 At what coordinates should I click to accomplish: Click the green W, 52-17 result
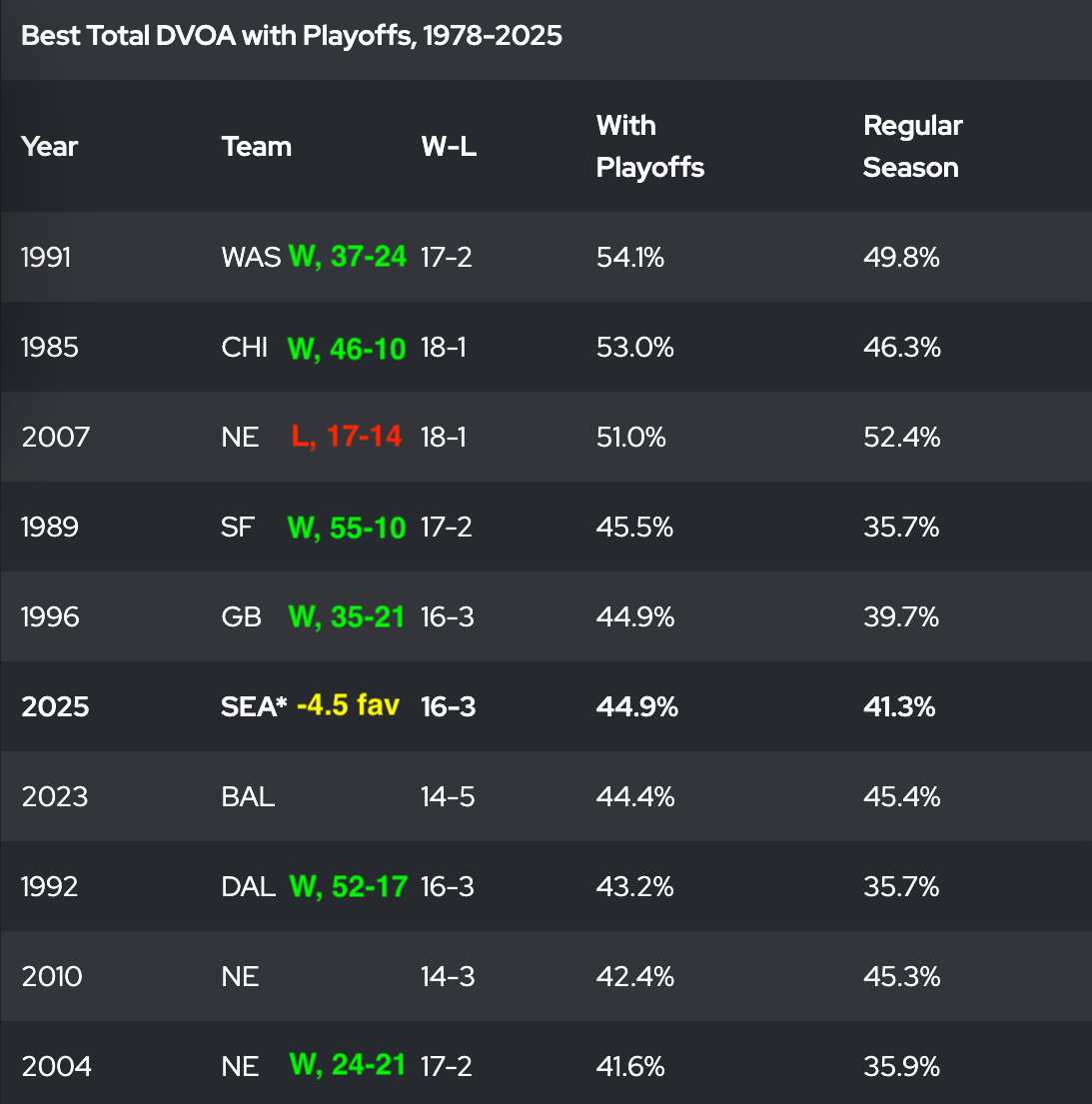(348, 886)
